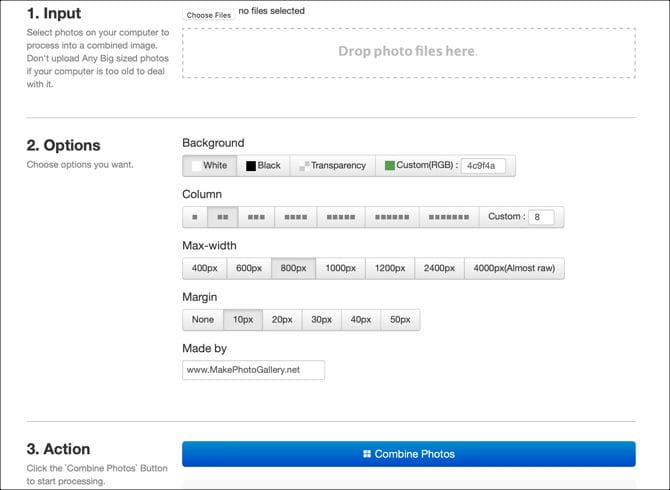Click the Combine Photos button
Screen dimensions: 670x490
[408, 454]
